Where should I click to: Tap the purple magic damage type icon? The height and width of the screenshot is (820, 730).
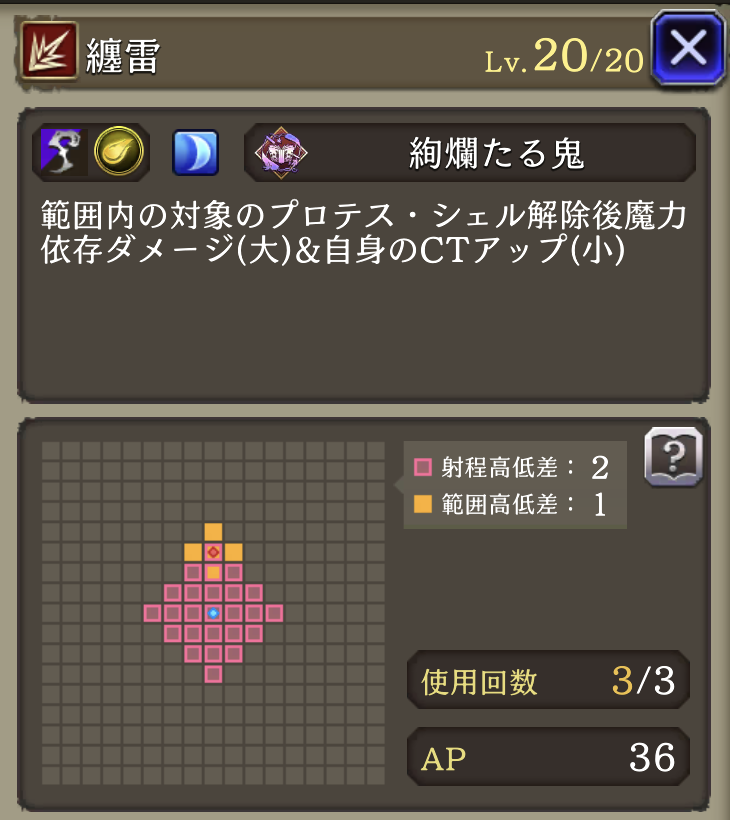point(61,152)
